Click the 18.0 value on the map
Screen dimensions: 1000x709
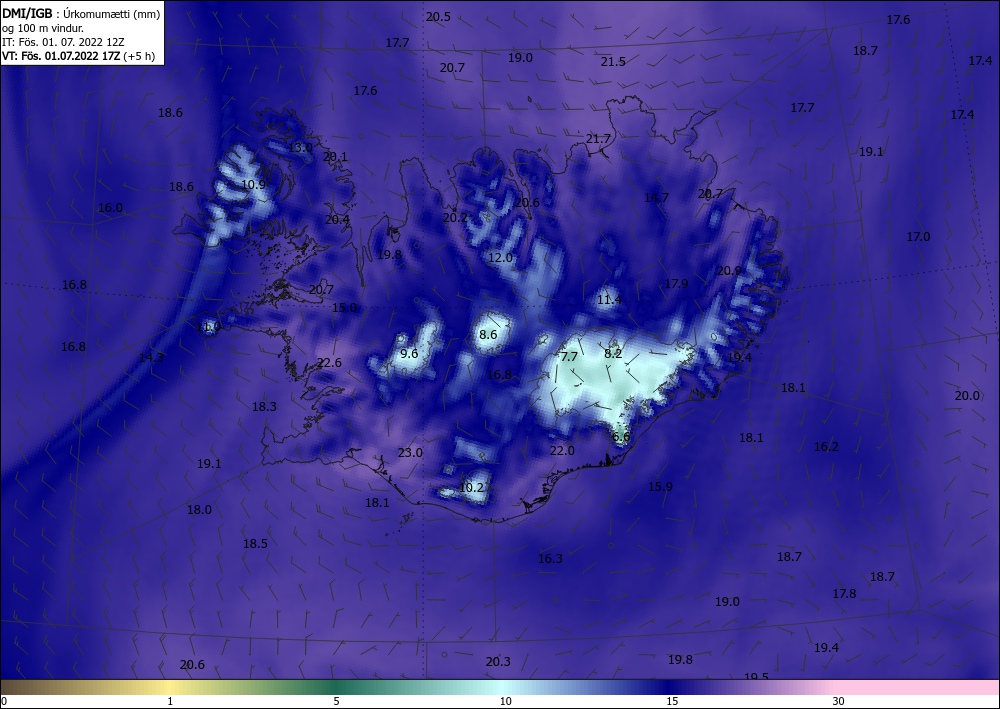coord(199,509)
